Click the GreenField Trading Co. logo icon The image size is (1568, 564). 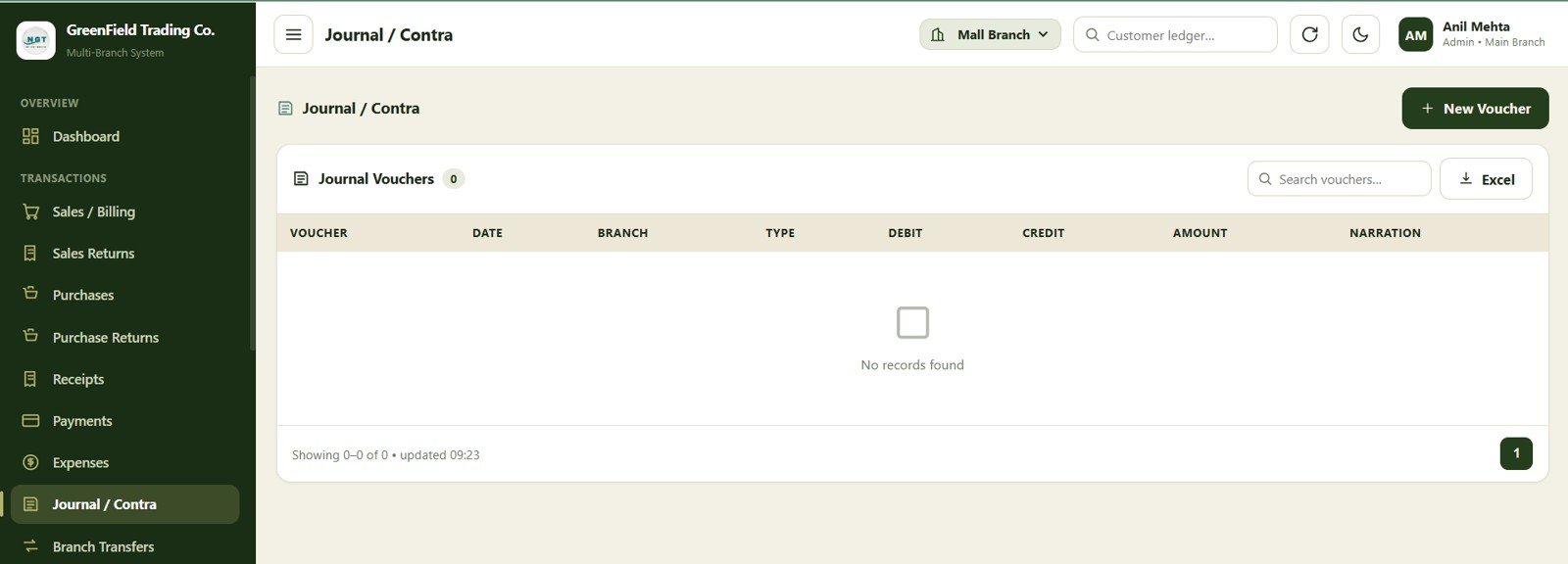tap(36, 40)
